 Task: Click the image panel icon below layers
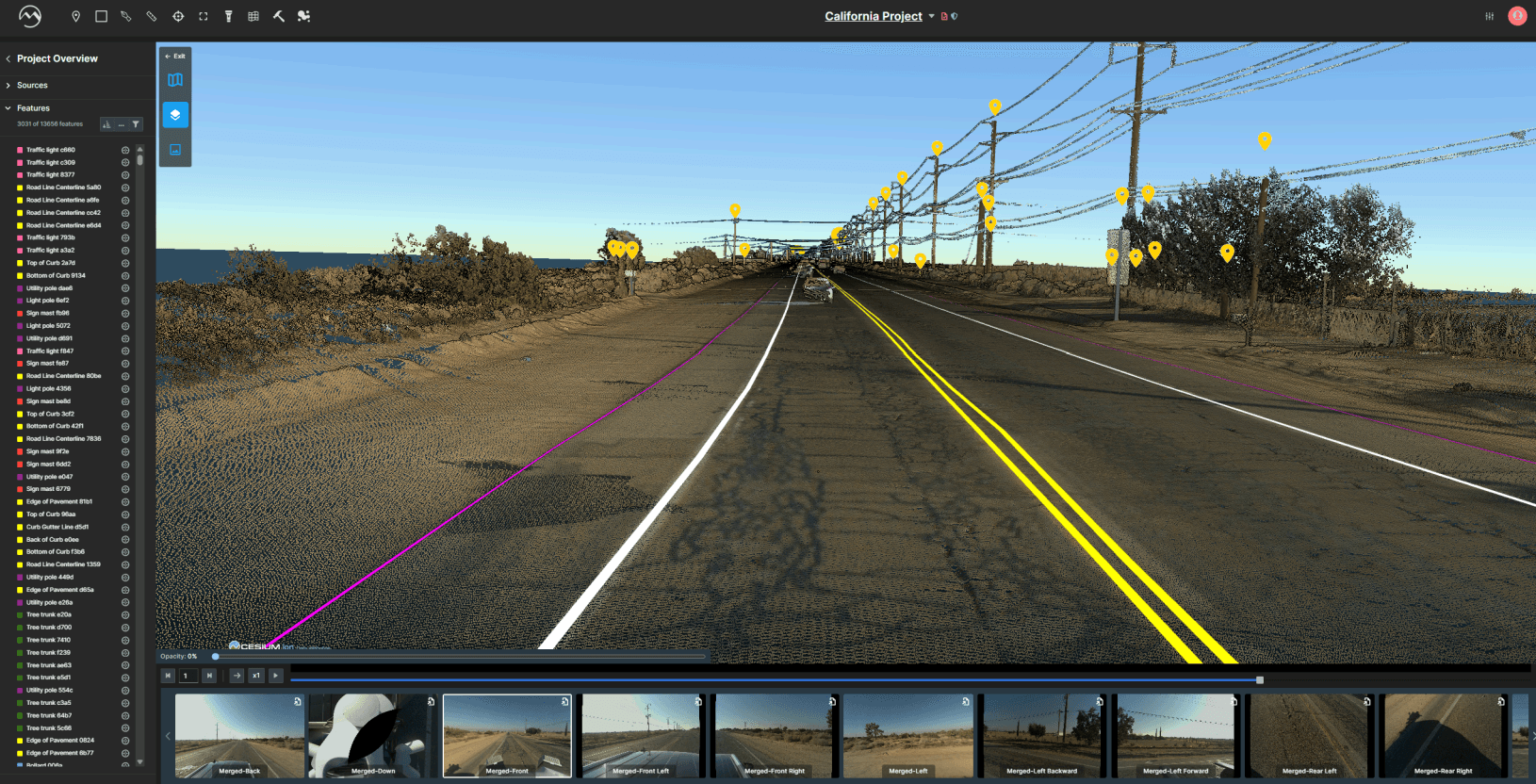coord(175,149)
